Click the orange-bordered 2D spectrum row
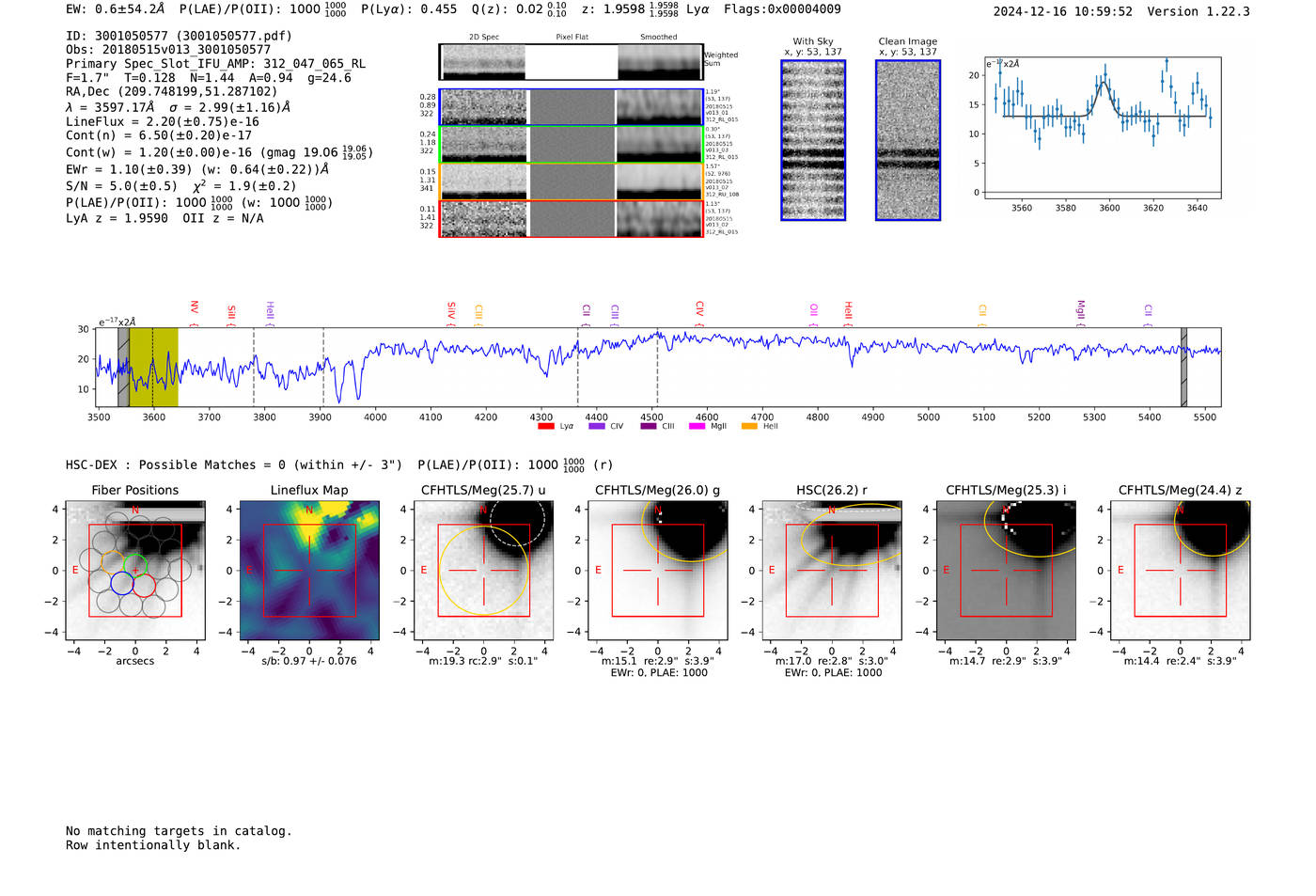 [x=572, y=181]
